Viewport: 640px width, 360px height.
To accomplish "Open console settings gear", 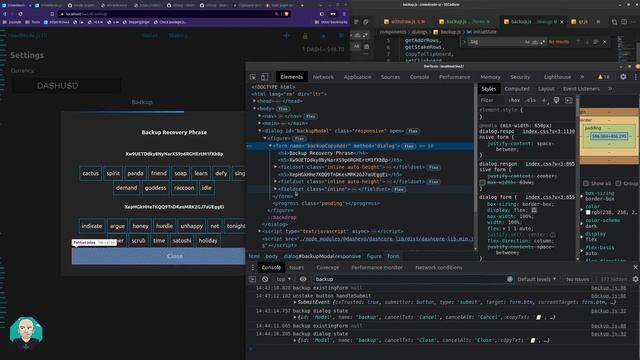I will 635,279.
